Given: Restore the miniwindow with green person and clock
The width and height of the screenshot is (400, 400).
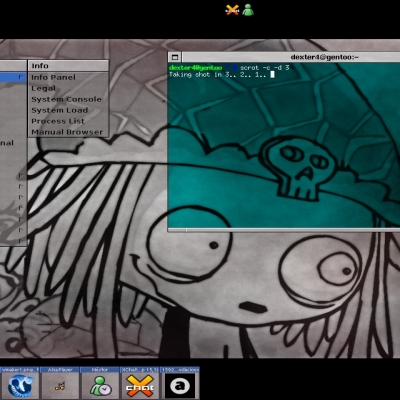Looking at the screenshot, I should click(100, 383).
